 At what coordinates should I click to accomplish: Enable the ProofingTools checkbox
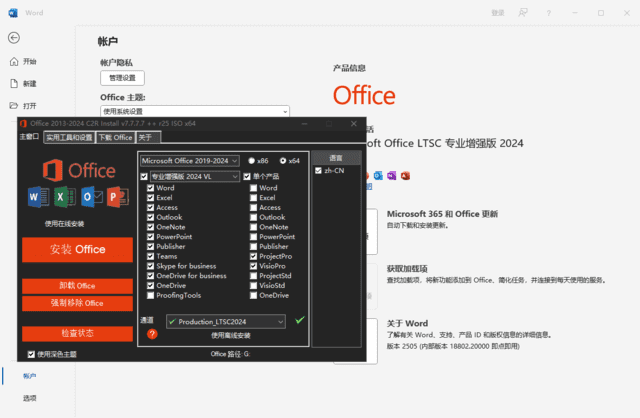click(x=150, y=296)
